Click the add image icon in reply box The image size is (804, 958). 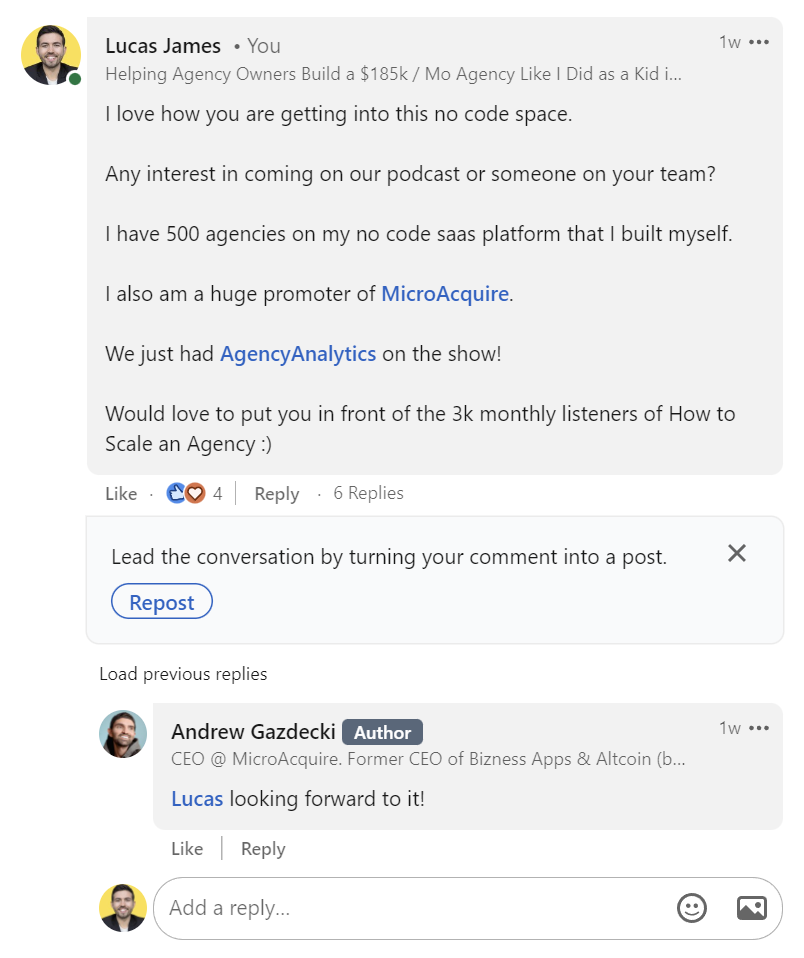pyautogui.click(x=751, y=908)
